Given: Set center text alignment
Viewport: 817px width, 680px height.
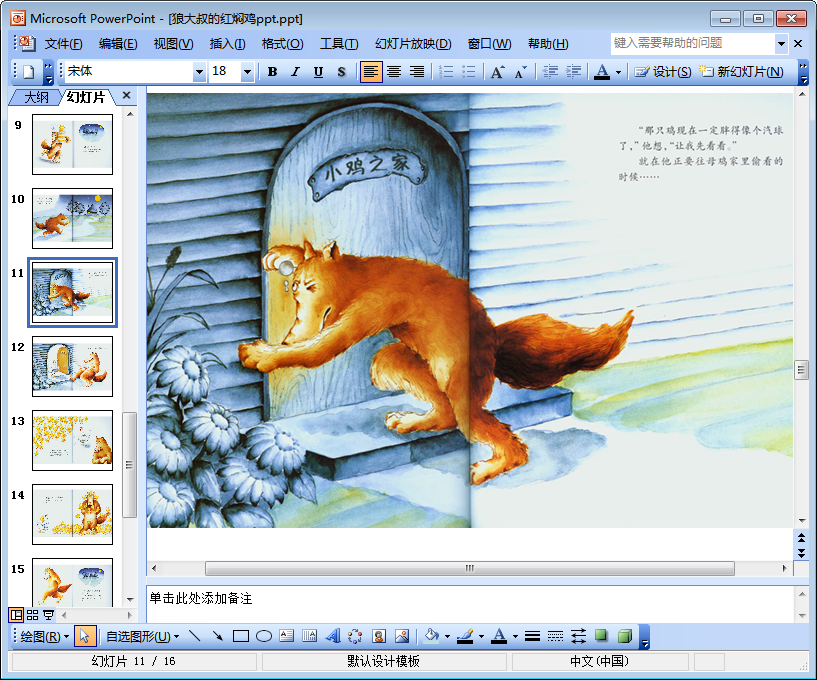Looking at the screenshot, I should point(394,72).
